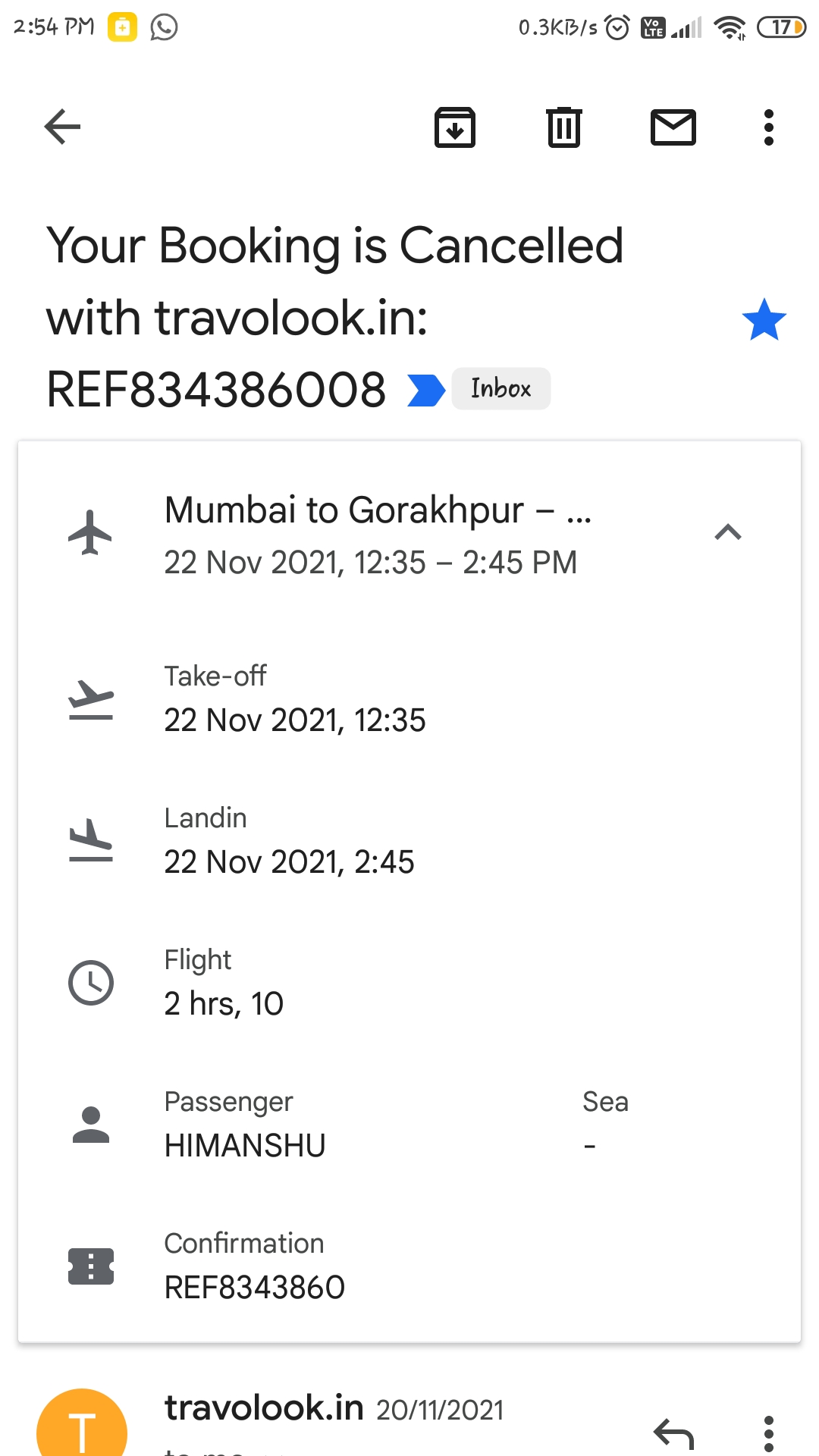This screenshot has height=1456, width=819.
Task: Open the top more options menu
Action: 768,127
